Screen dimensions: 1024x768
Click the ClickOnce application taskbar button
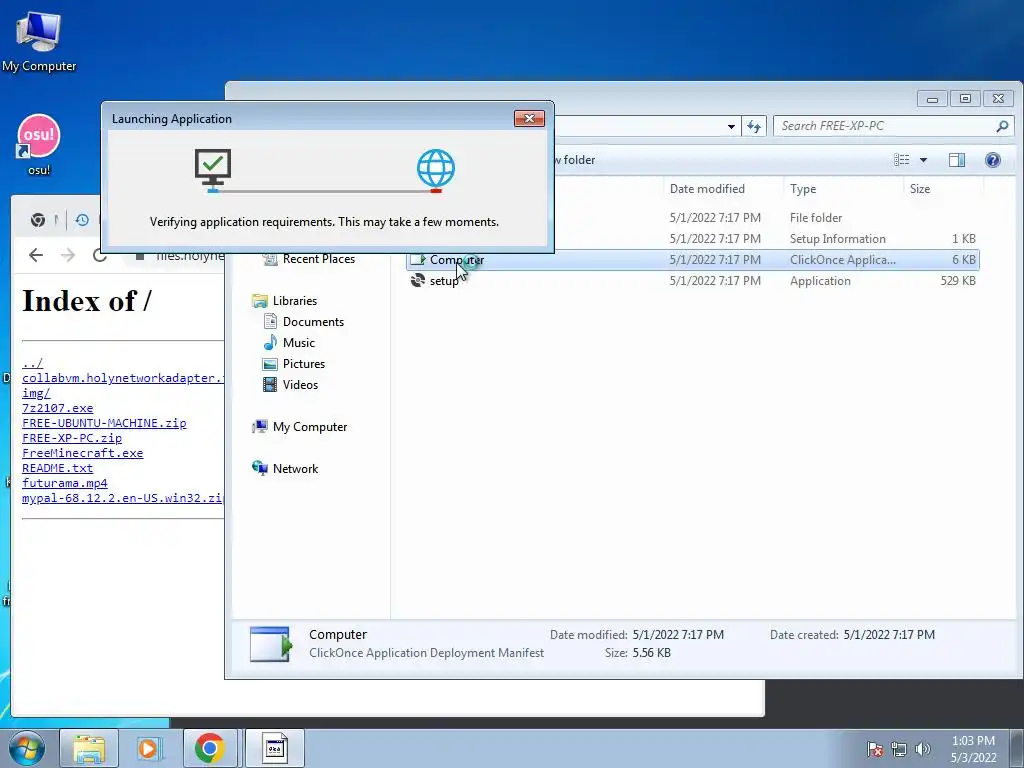click(x=275, y=748)
